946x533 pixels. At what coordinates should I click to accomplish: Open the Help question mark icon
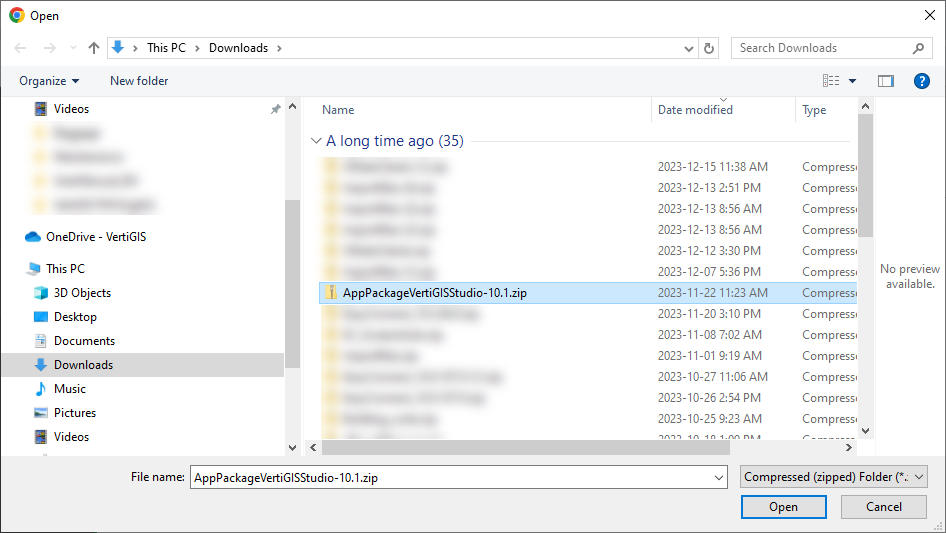pyautogui.click(x=922, y=81)
